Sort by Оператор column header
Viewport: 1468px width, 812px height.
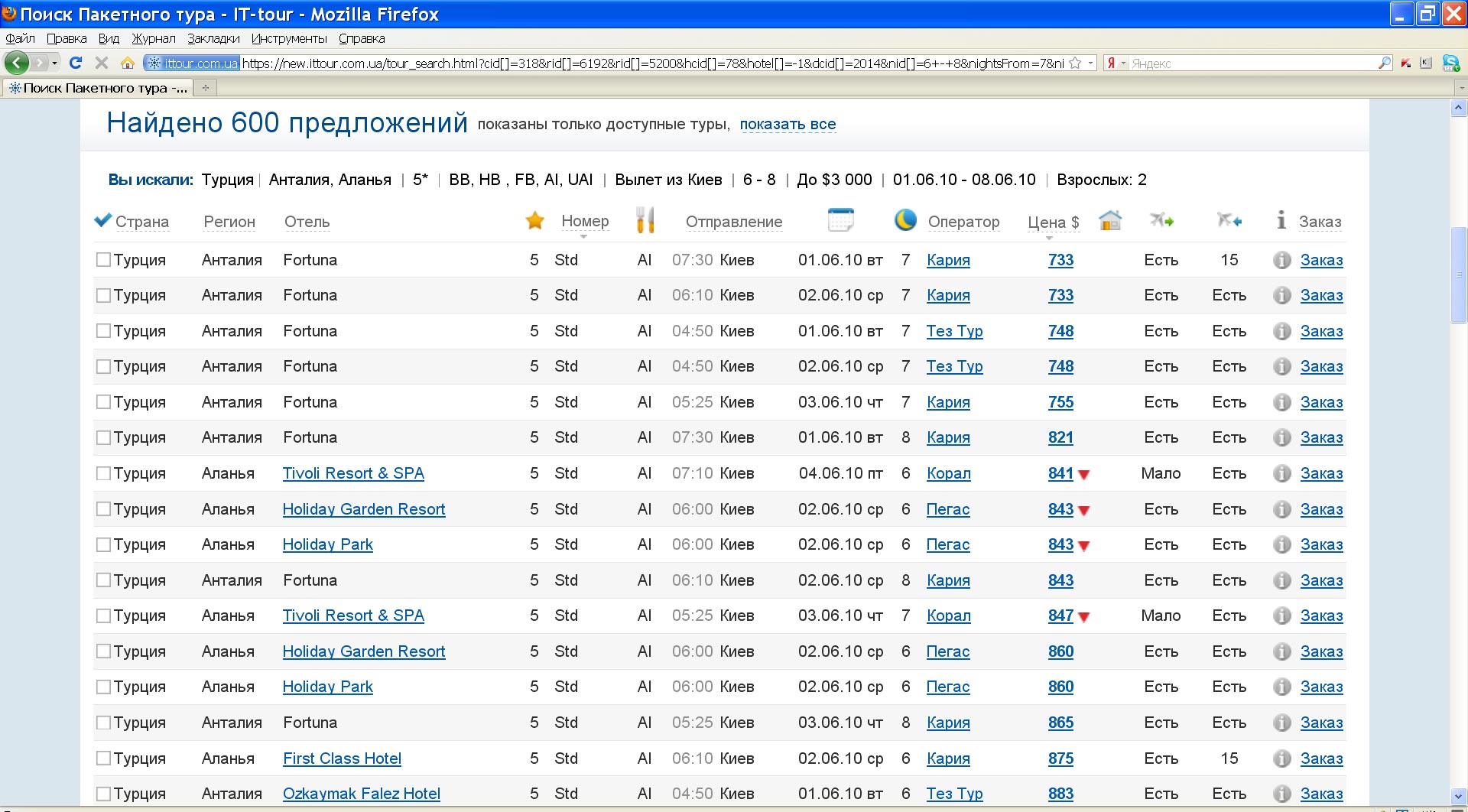point(963,222)
